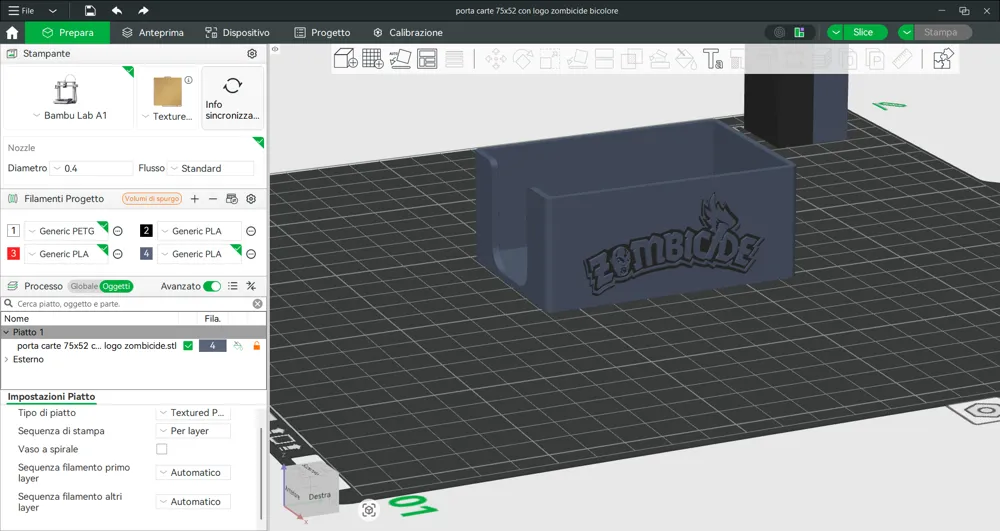Viewport: 1000px width, 531px height.
Task: Switch to the Progetto tab
Action: (322, 33)
